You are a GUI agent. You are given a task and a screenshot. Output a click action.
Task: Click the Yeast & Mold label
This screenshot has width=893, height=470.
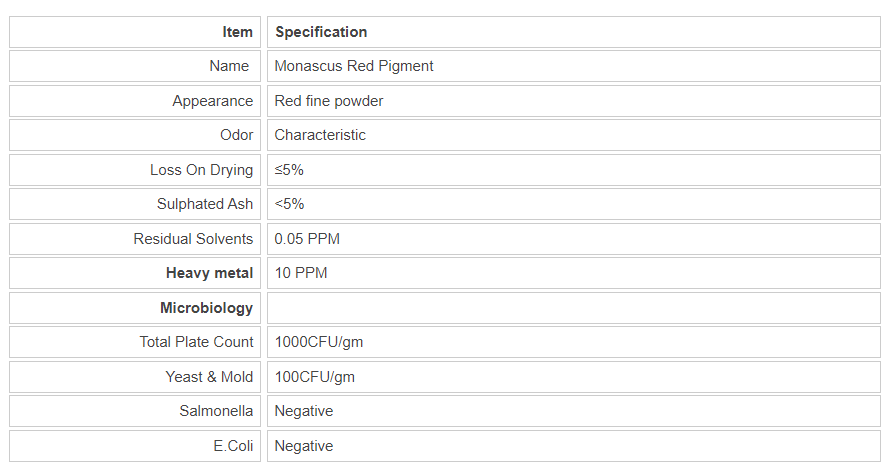coord(209,377)
